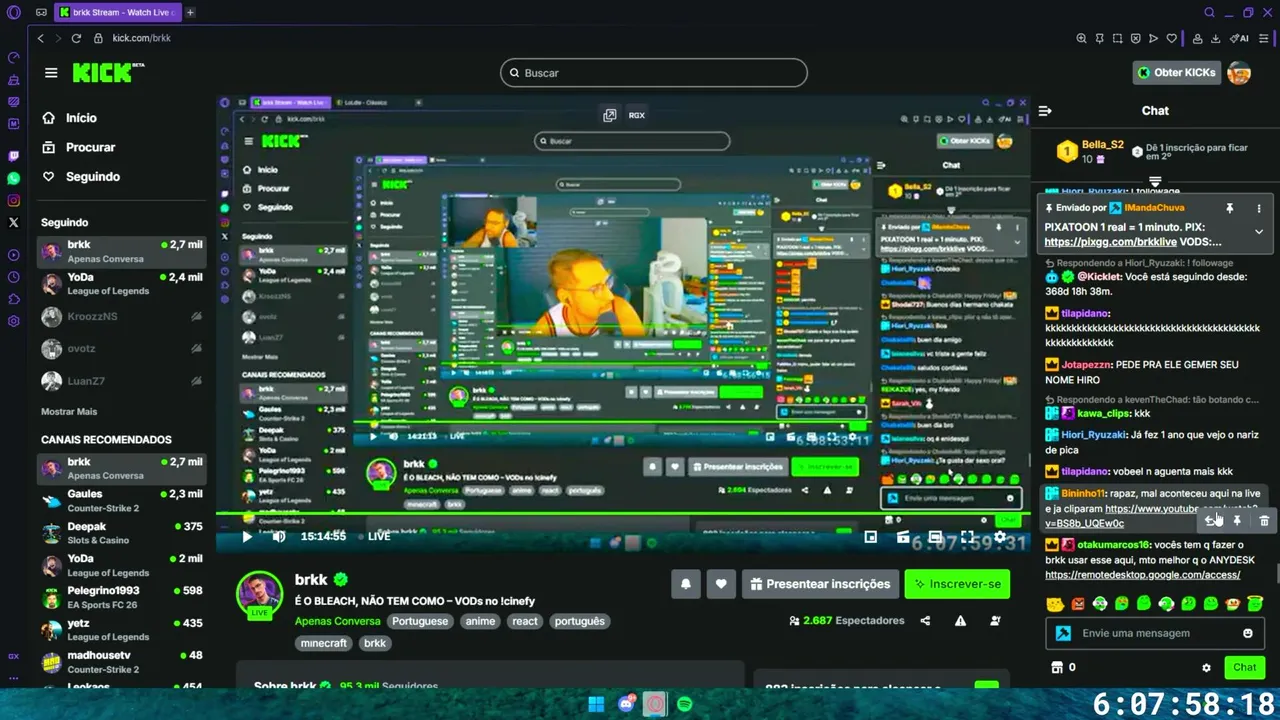The height and width of the screenshot is (720, 1280).
Task: Open the user profile avatar menu
Action: [x=1239, y=72]
